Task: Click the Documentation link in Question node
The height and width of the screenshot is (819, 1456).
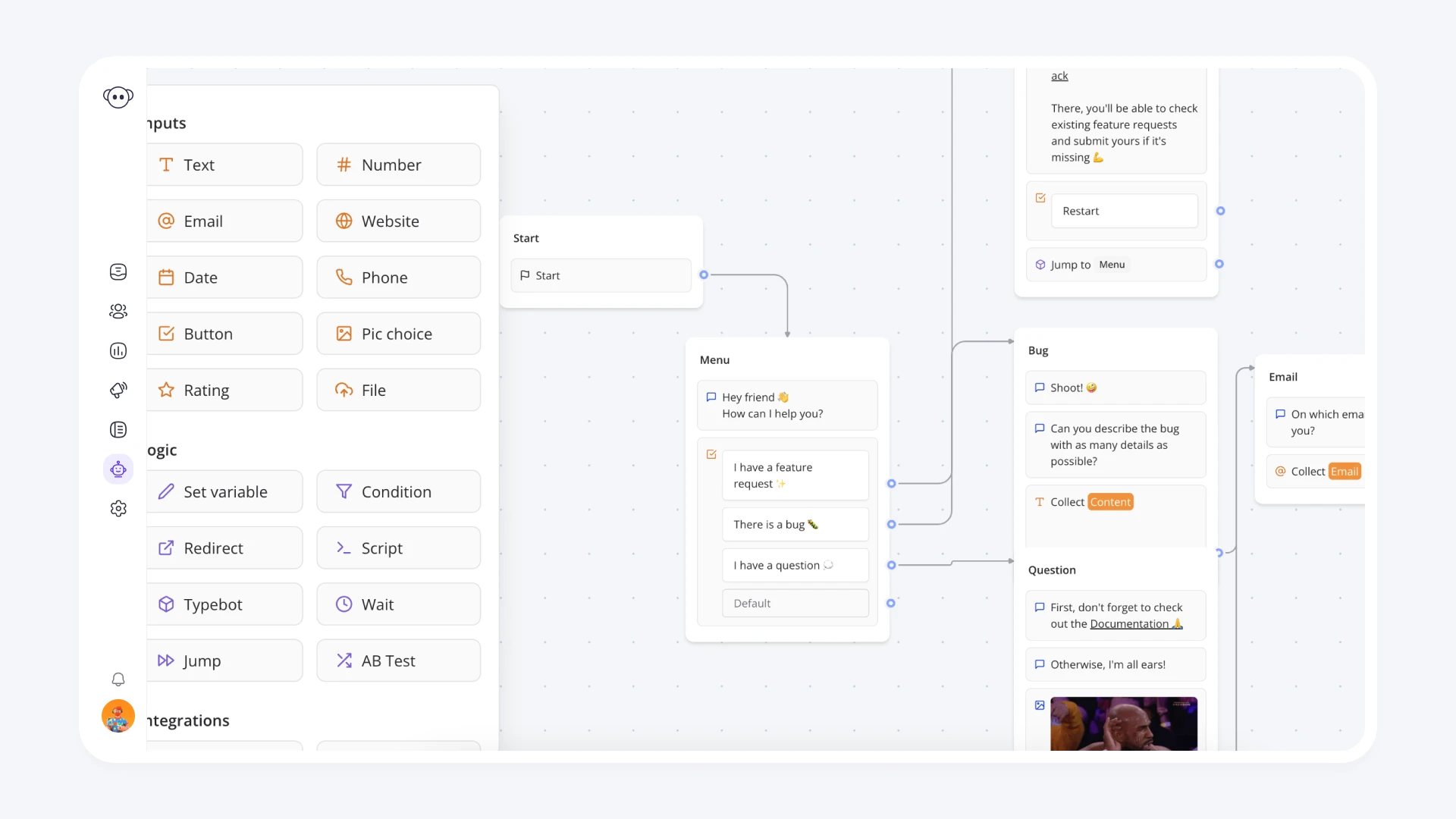Action: point(1128,623)
